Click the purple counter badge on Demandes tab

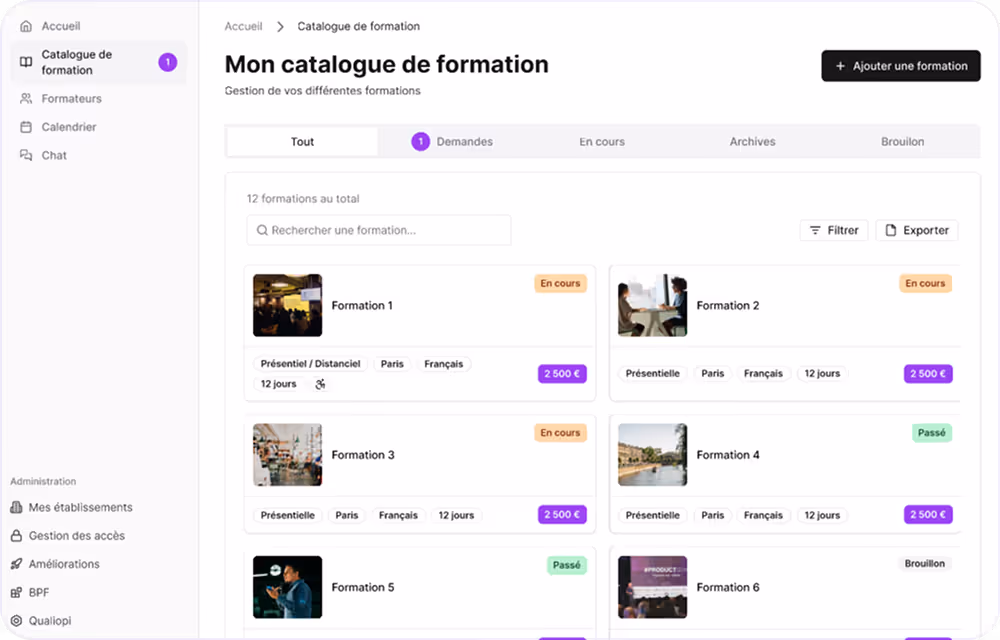pyautogui.click(x=420, y=142)
